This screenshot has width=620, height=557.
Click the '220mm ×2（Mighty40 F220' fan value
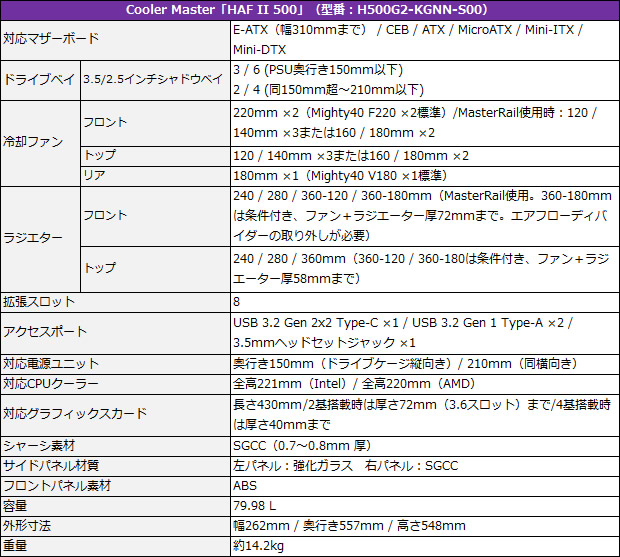click(425, 123)
